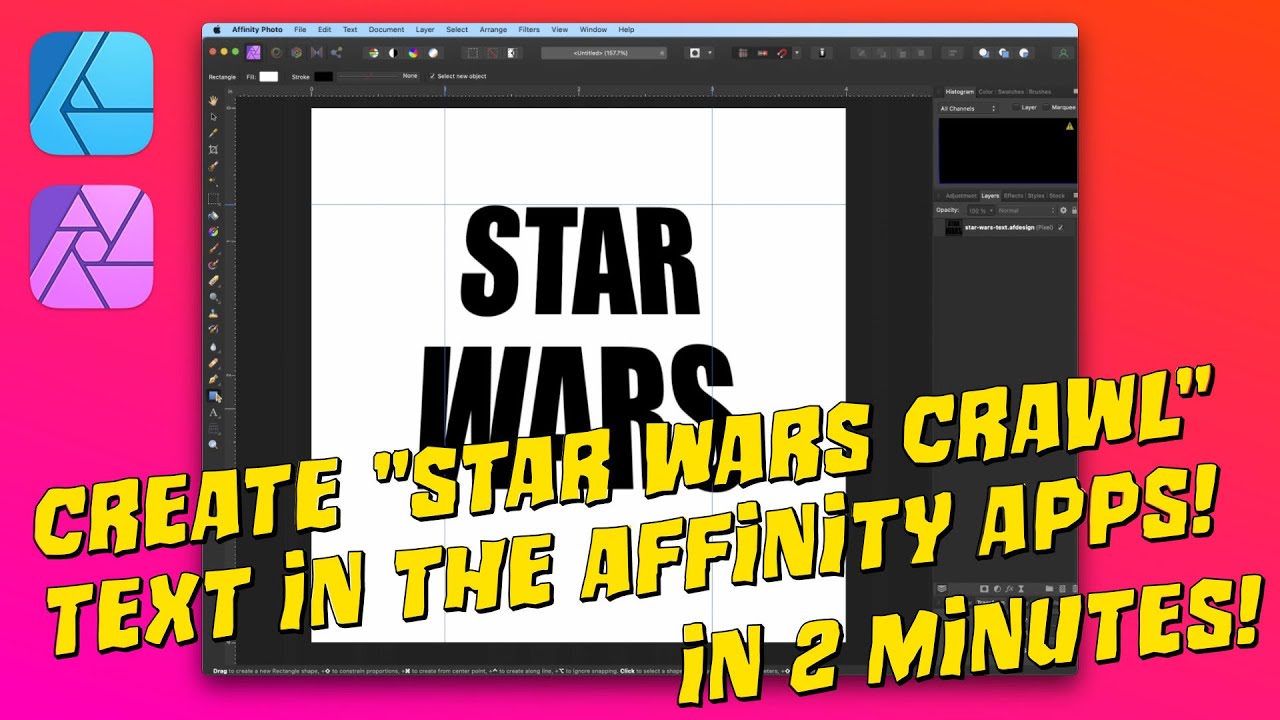This screenshot has height=720, width=1280.
Task: Open the All Channels dropdown
Action: (x=969, y=108)
